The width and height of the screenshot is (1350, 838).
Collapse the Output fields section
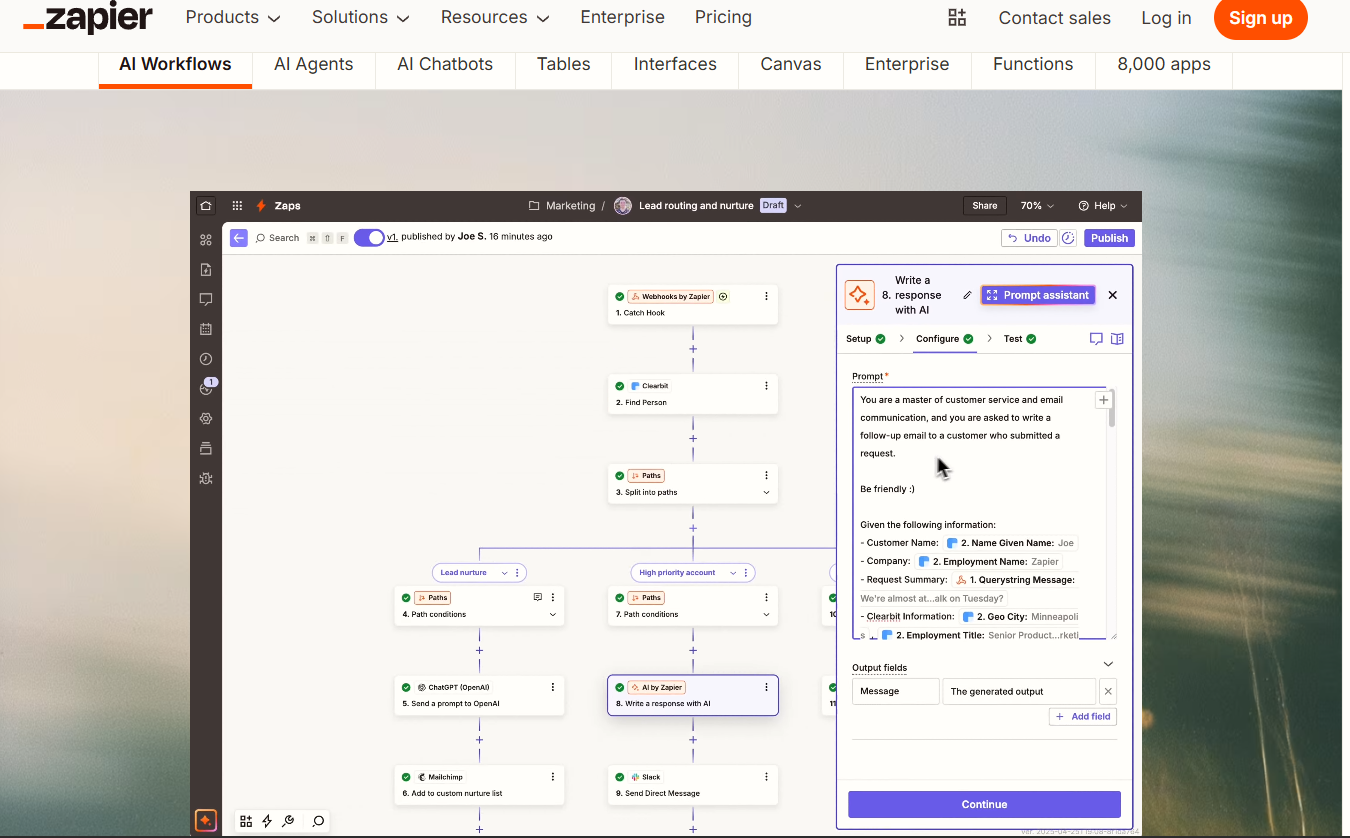click(x=1108, y=664)
